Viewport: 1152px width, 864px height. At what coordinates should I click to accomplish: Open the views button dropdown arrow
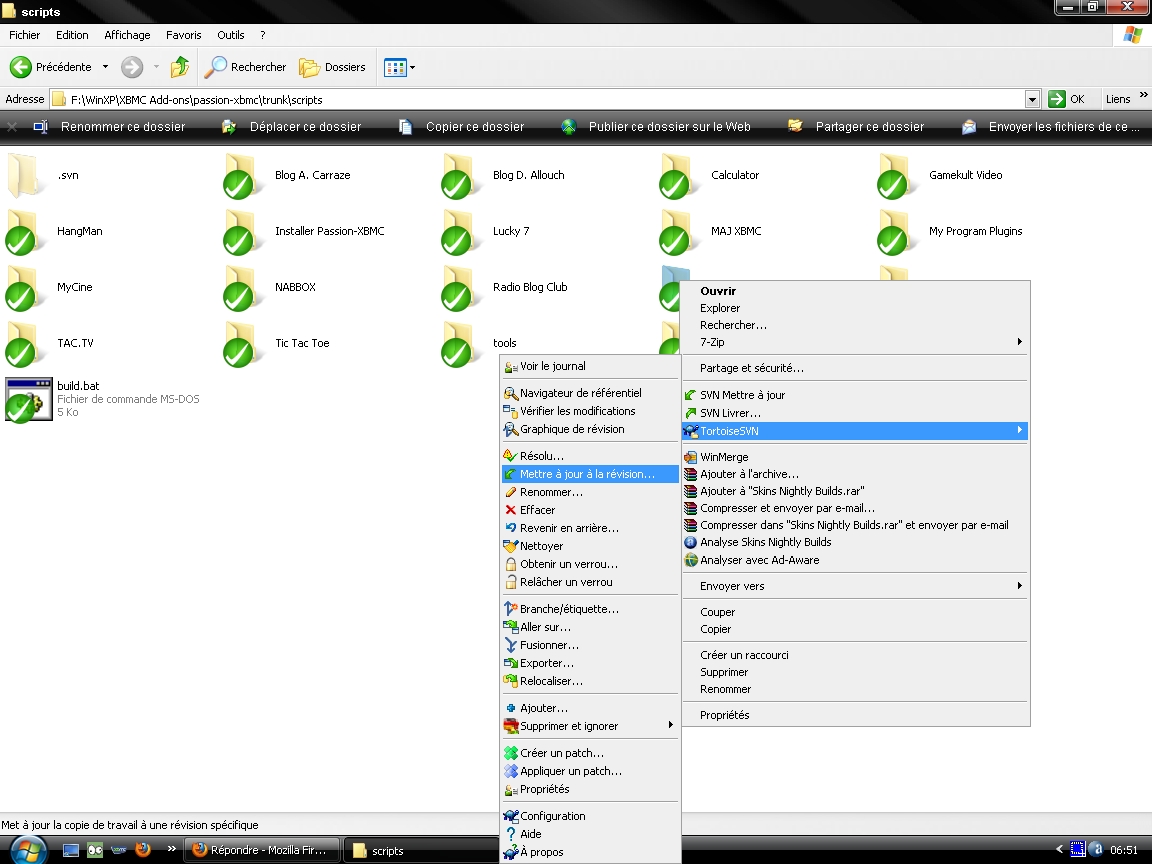pos(412,67)
